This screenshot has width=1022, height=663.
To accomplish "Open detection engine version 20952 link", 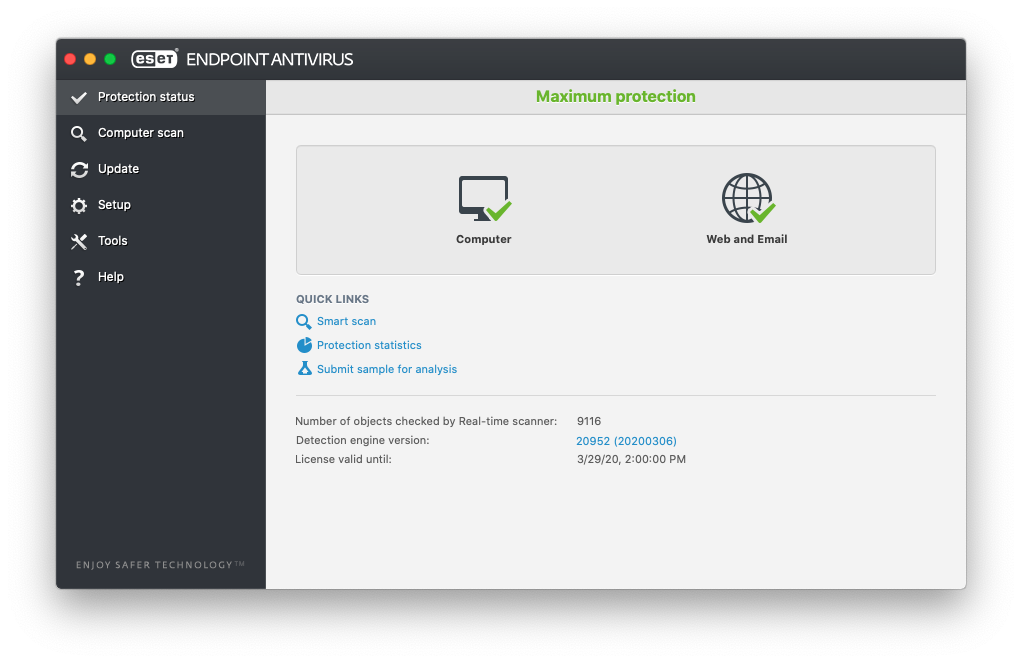I will [x=626, y=441].
